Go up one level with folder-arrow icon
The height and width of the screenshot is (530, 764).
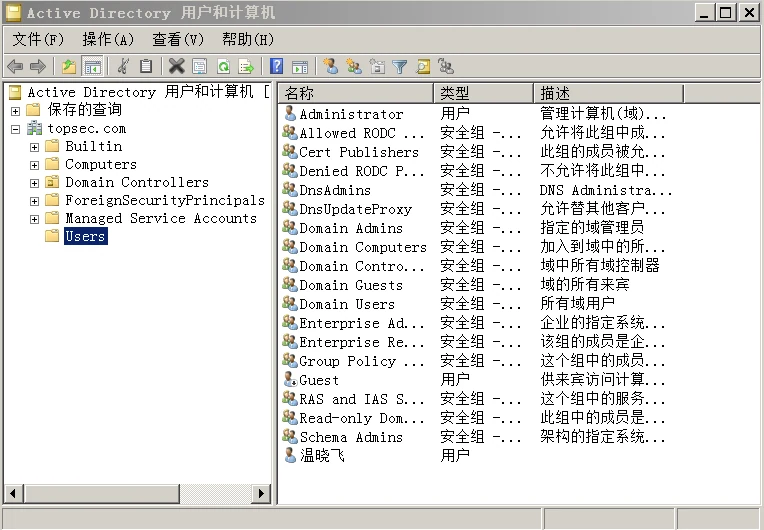coord(69,66)
